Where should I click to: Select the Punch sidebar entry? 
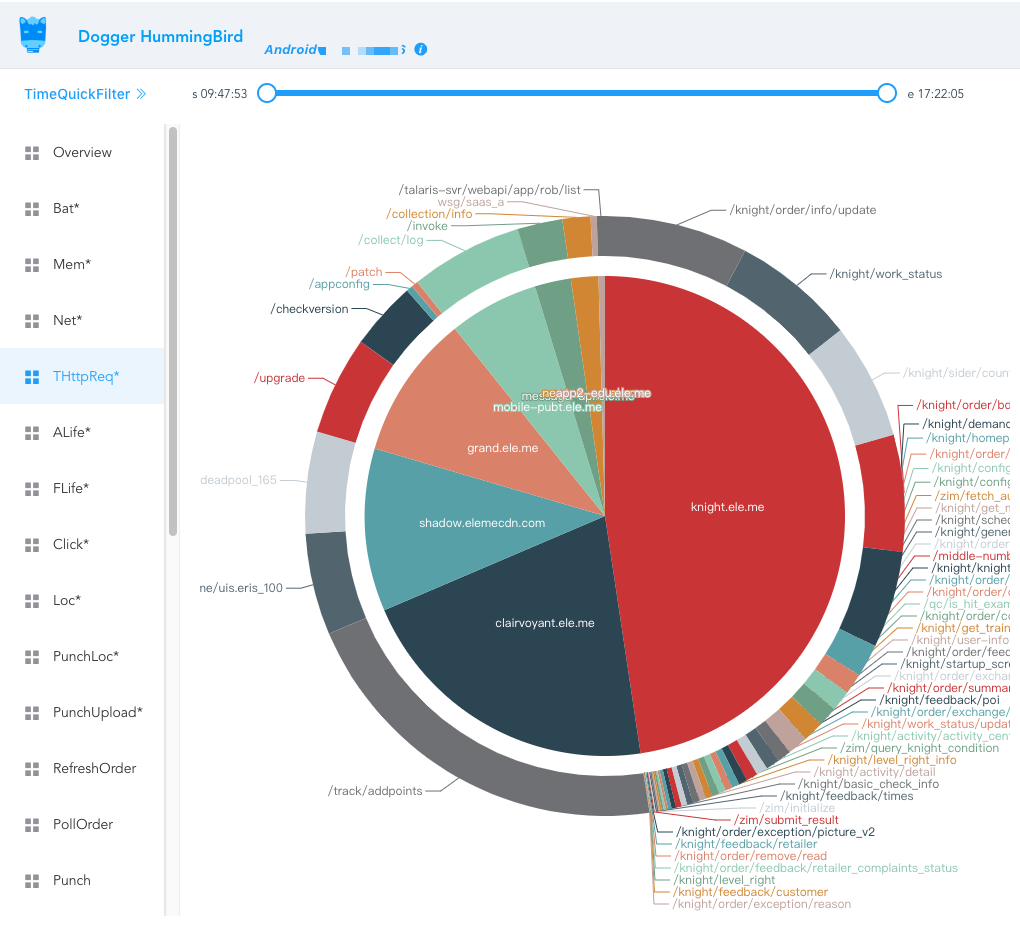click(x=82, y=881)
